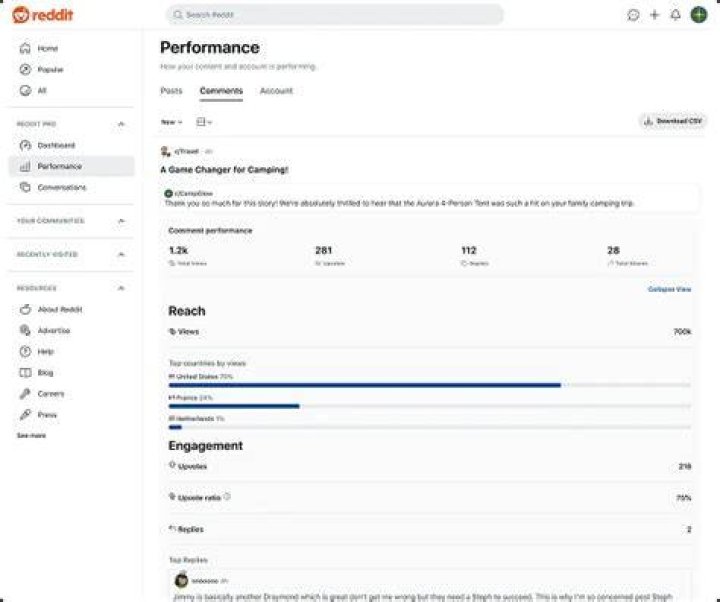The image size is (720, 602).
Task: Switch to the Account tab
Action: click(276, 91)
